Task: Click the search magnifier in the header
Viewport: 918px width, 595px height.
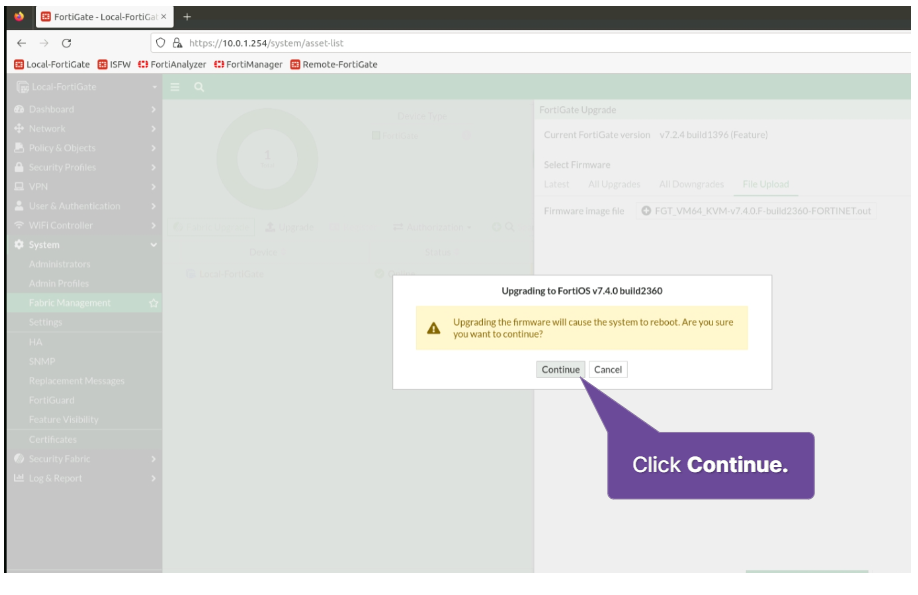Action: click(x=199, y=87)
